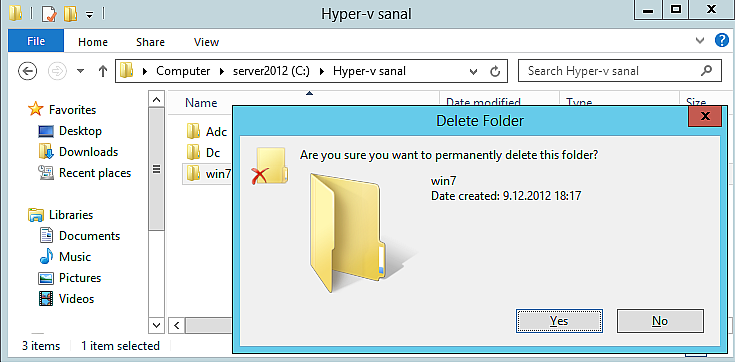Screen dimensions: 735x363
Task: Select the win7 folder row
Action: [208, 174]
